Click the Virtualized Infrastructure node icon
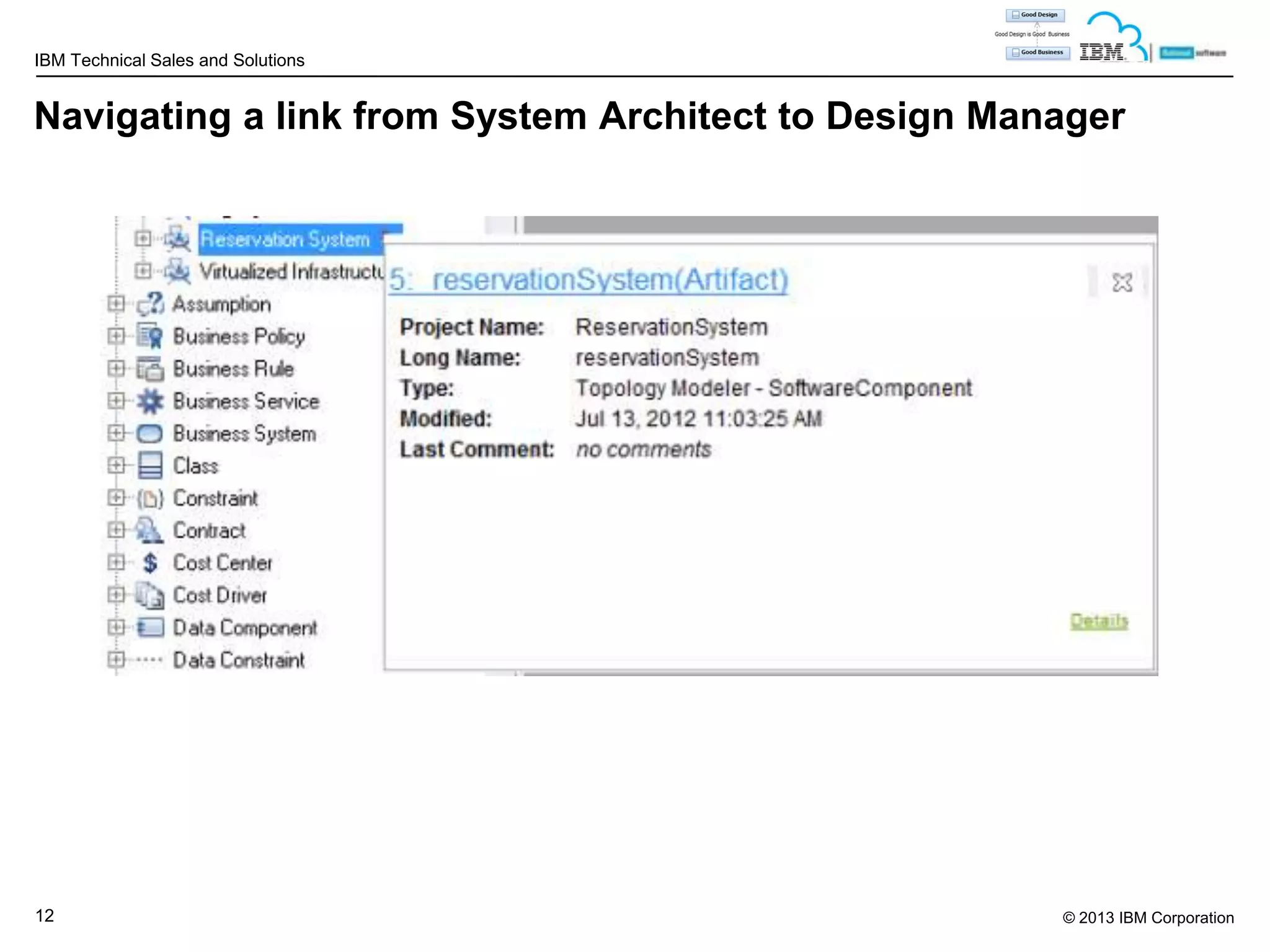This screenshot has height=952, width=1270. coord(178,271)
